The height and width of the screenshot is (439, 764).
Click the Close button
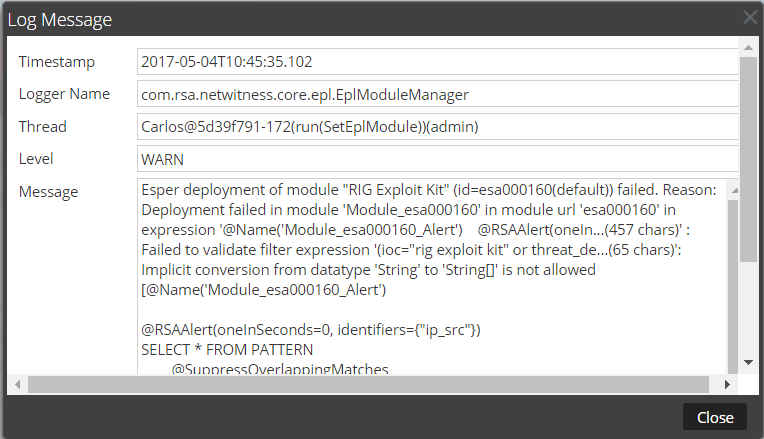715,417
